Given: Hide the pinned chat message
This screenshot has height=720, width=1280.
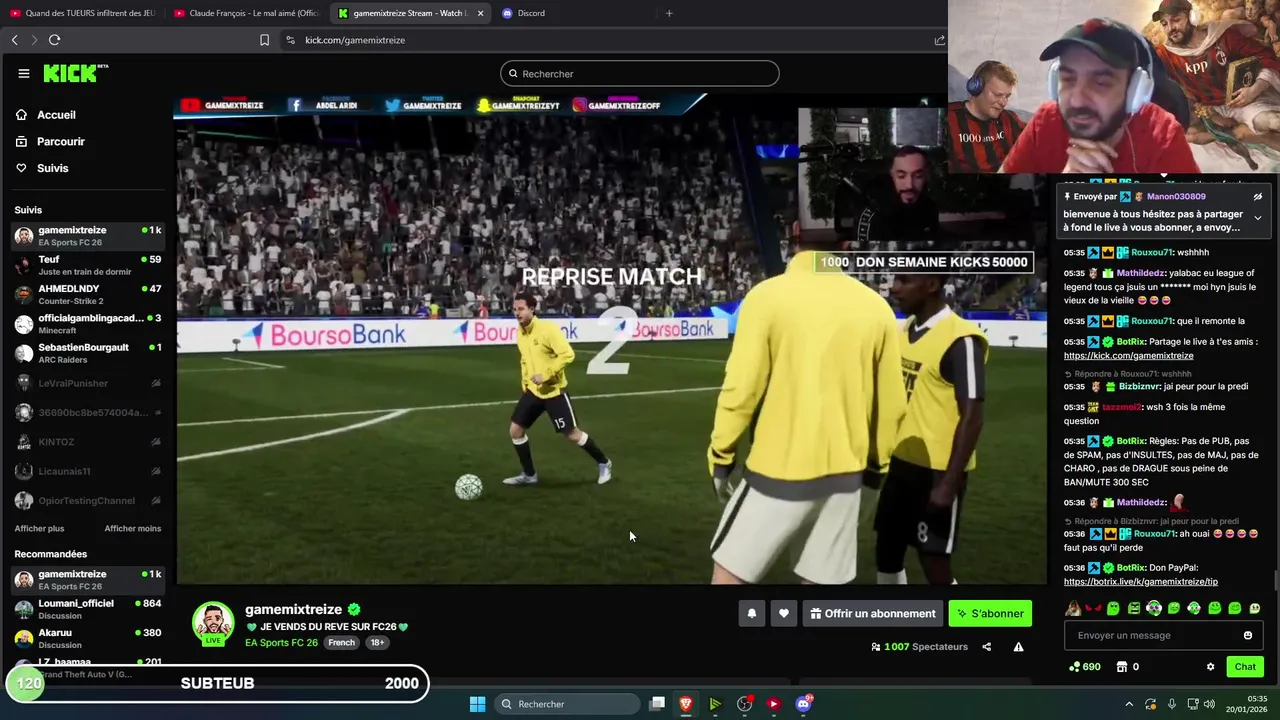Looking at the screenshot, I should [x=1257, y=197].
